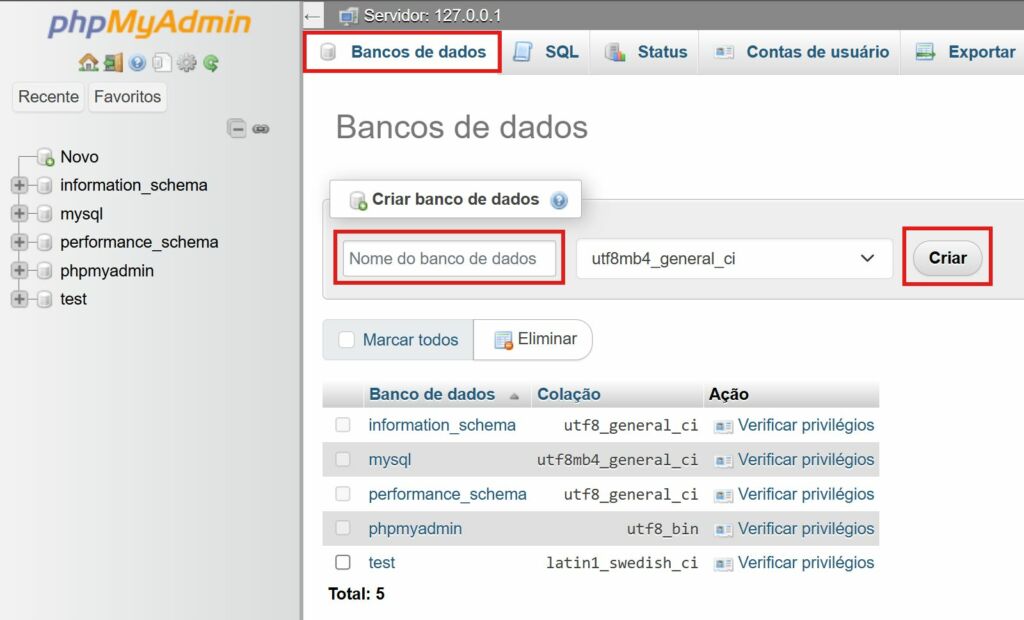The width and height of the screenshot is (1024, 620).
Task: Switch to the Recente tab
Action: point(48,97)
